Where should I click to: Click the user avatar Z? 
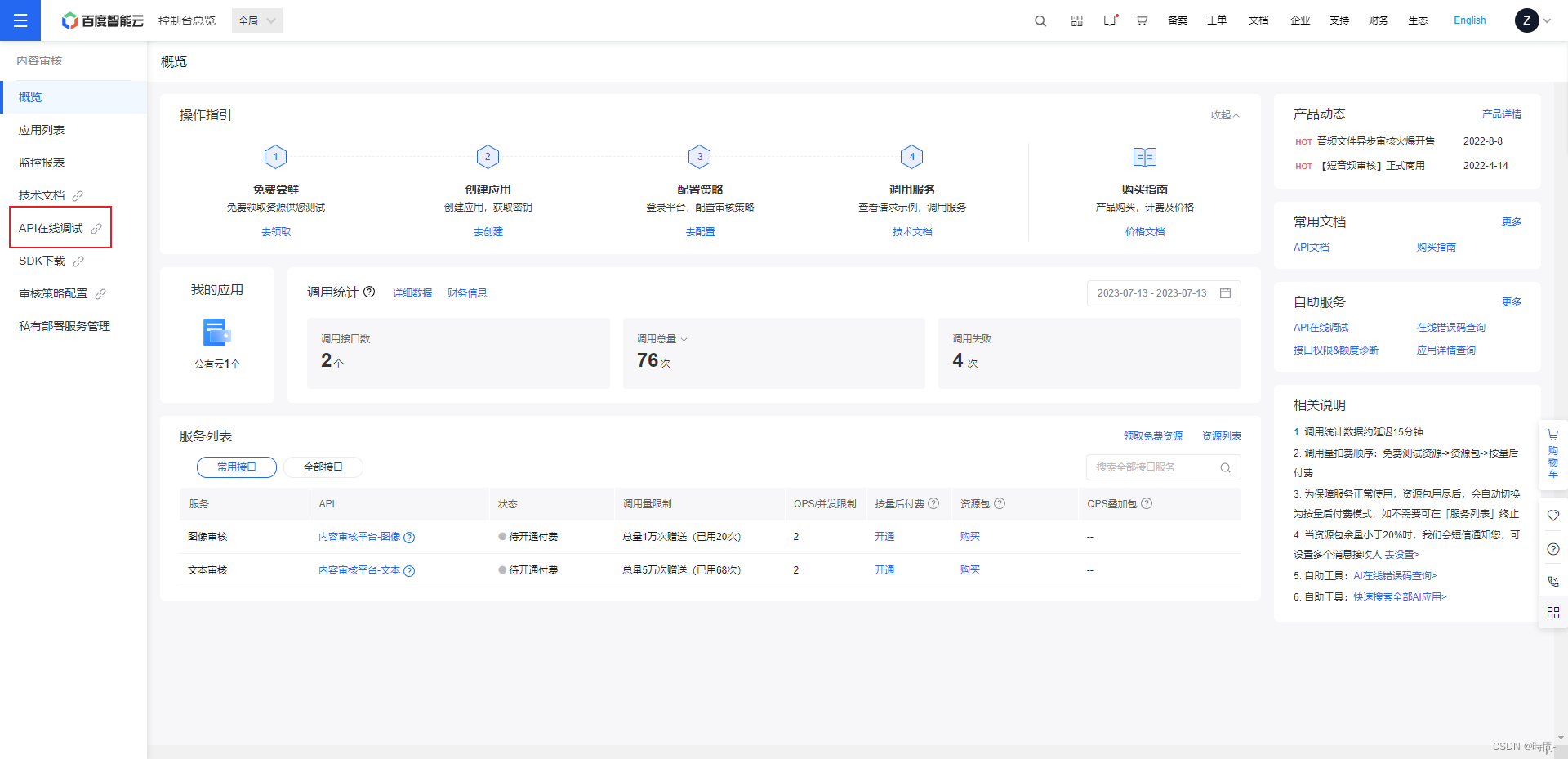[1526, 20]
